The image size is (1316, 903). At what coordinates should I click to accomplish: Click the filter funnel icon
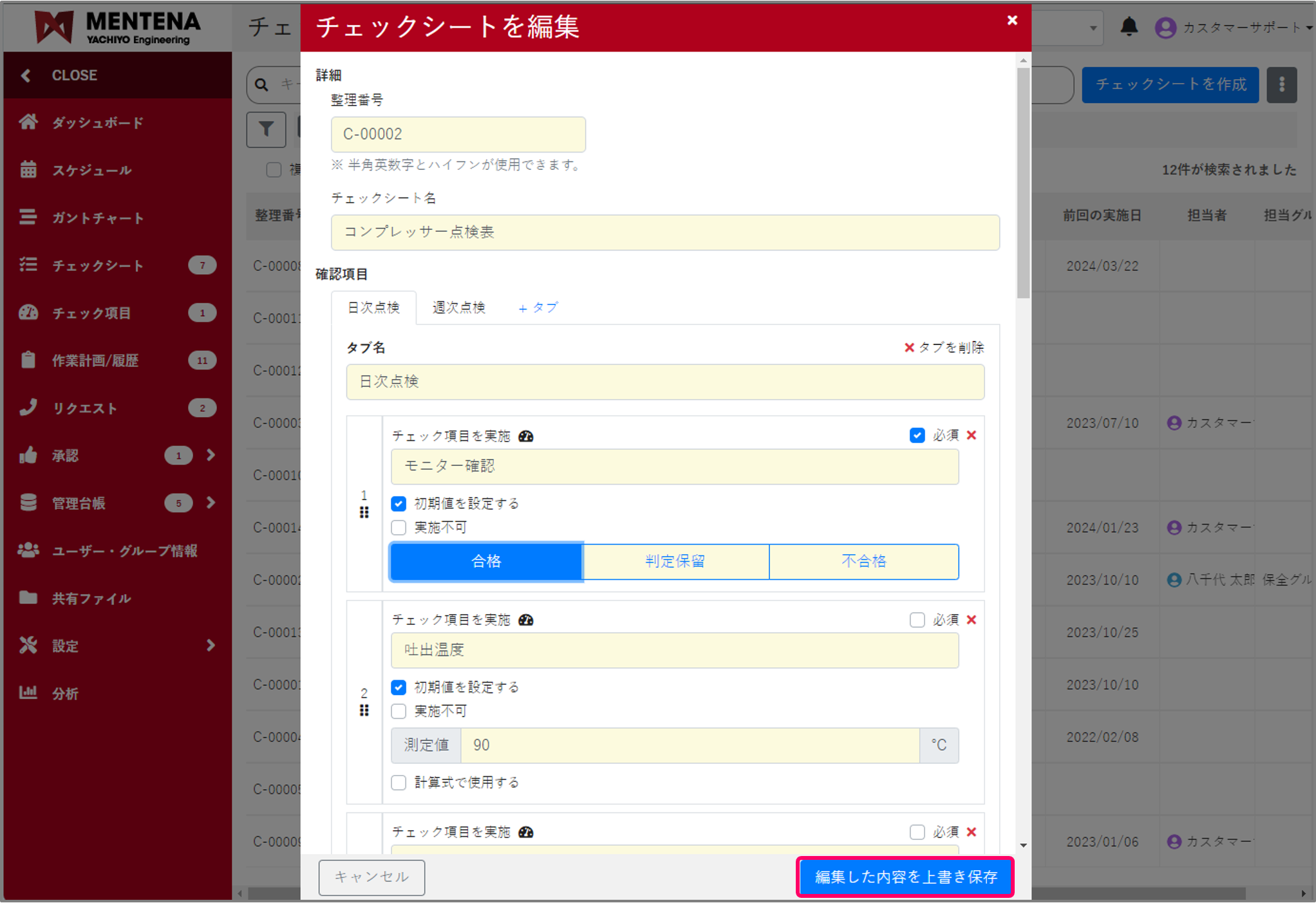(x=266, y=129)
